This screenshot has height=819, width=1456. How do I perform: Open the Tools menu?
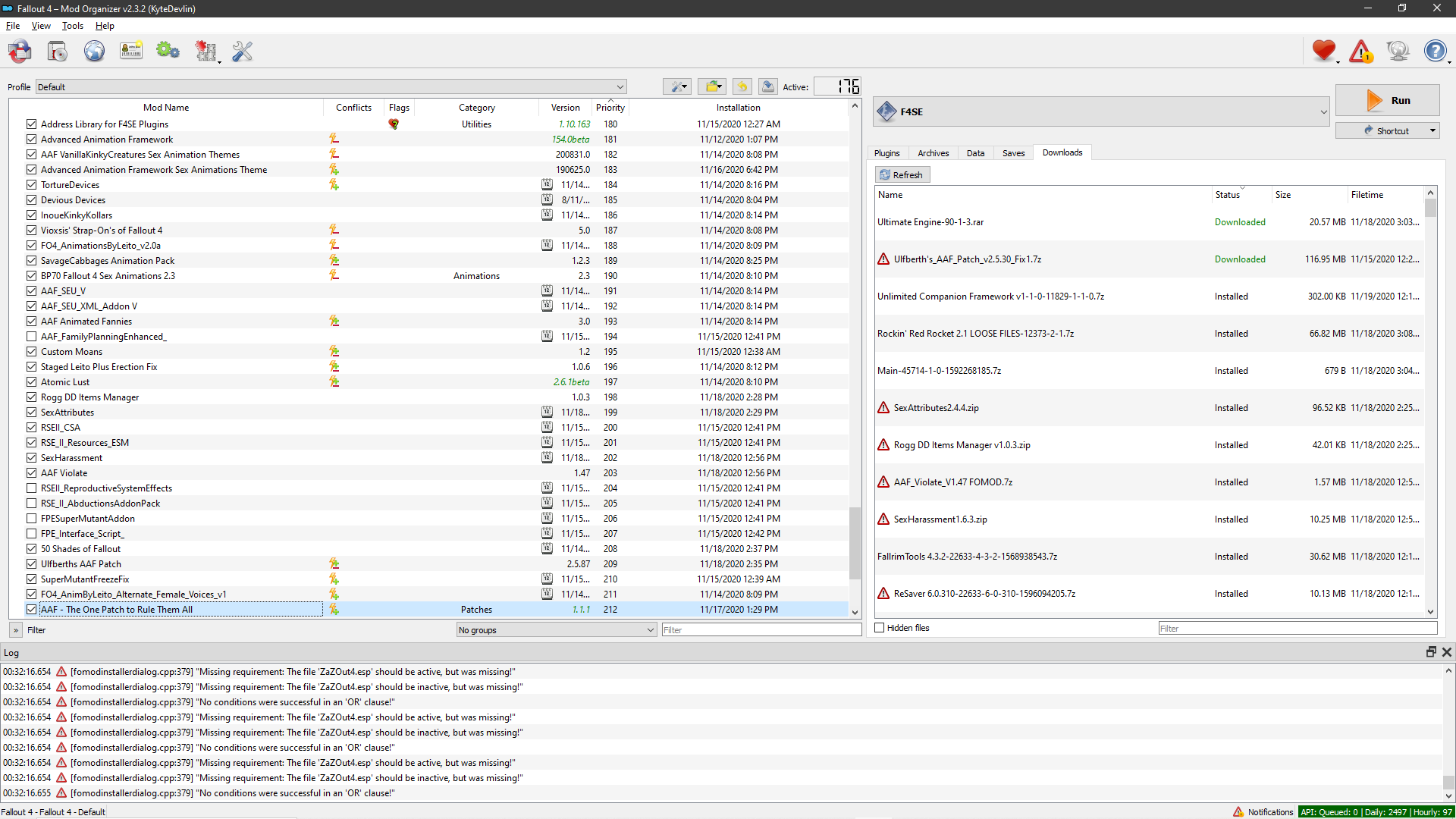pos(73,26)
